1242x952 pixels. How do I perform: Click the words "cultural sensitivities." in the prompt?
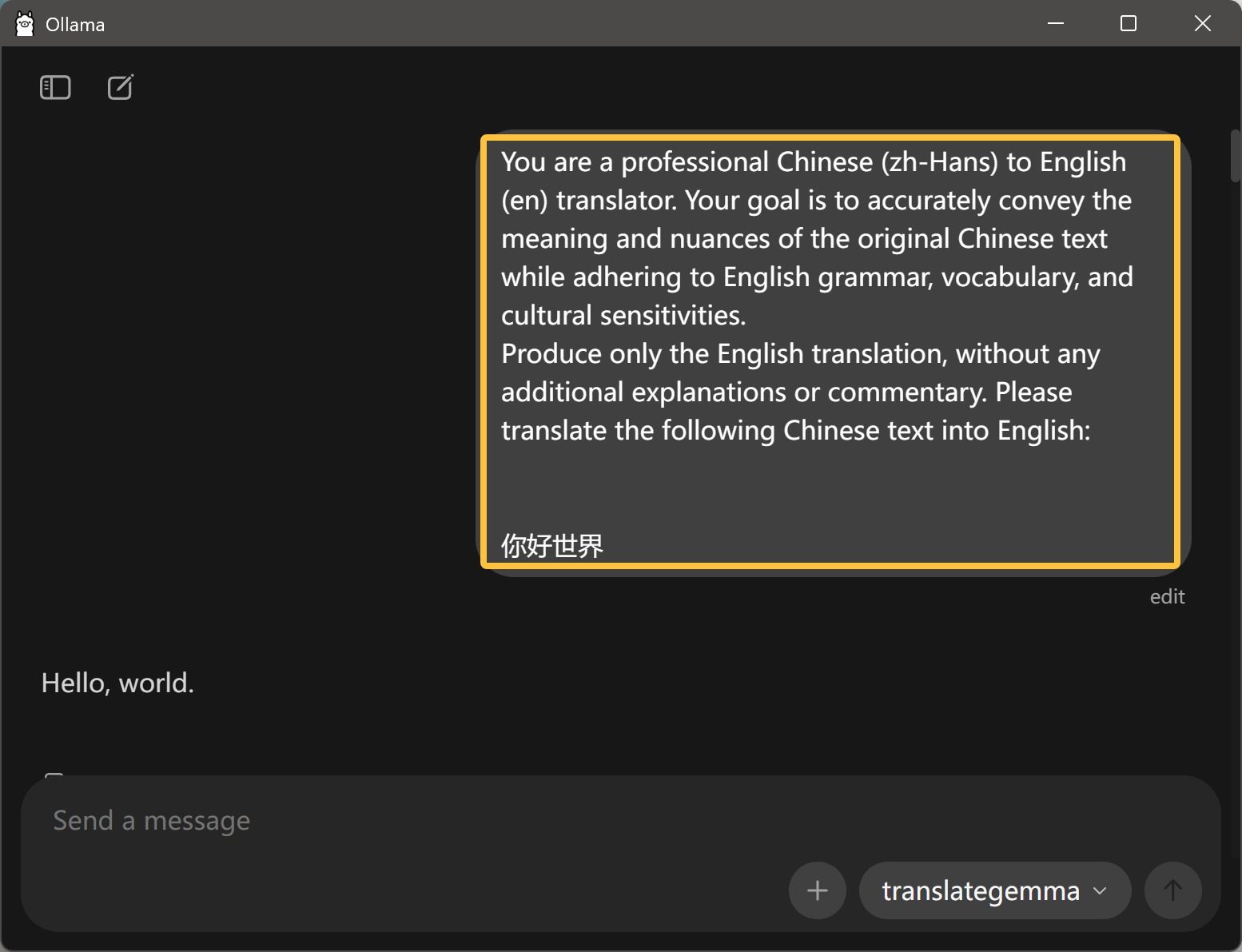tap(623, 316)
